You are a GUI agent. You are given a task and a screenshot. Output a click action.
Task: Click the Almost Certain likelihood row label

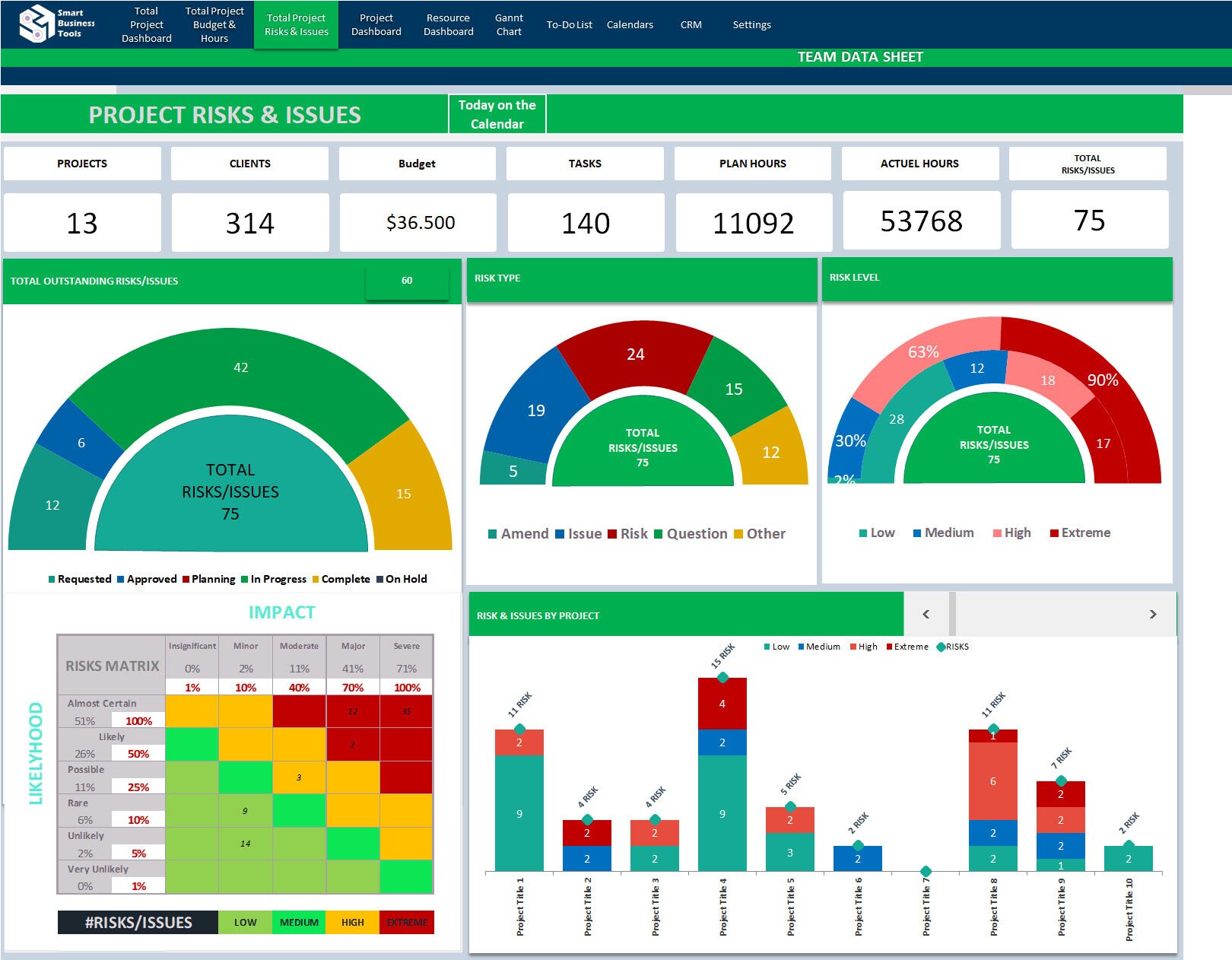tap(102, 704)
